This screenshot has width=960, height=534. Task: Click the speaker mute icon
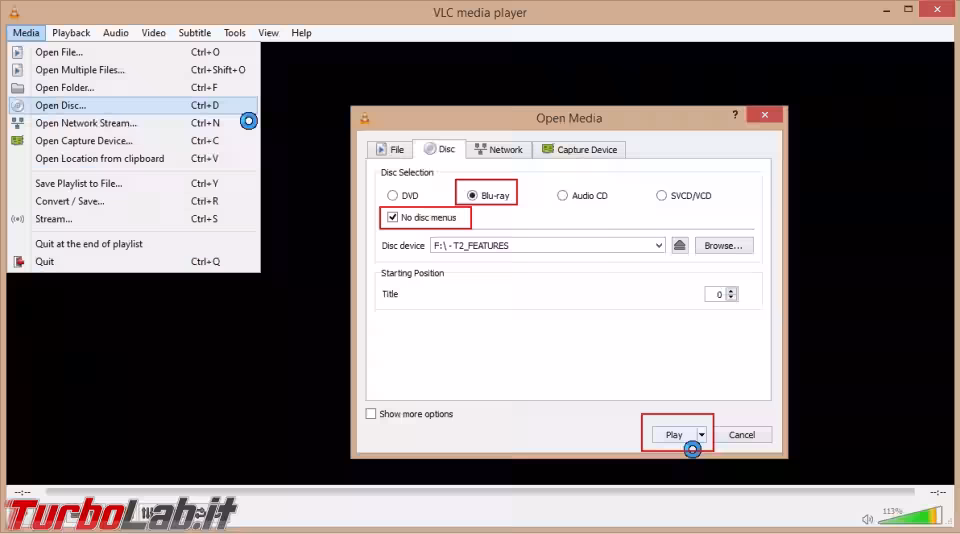867,519
